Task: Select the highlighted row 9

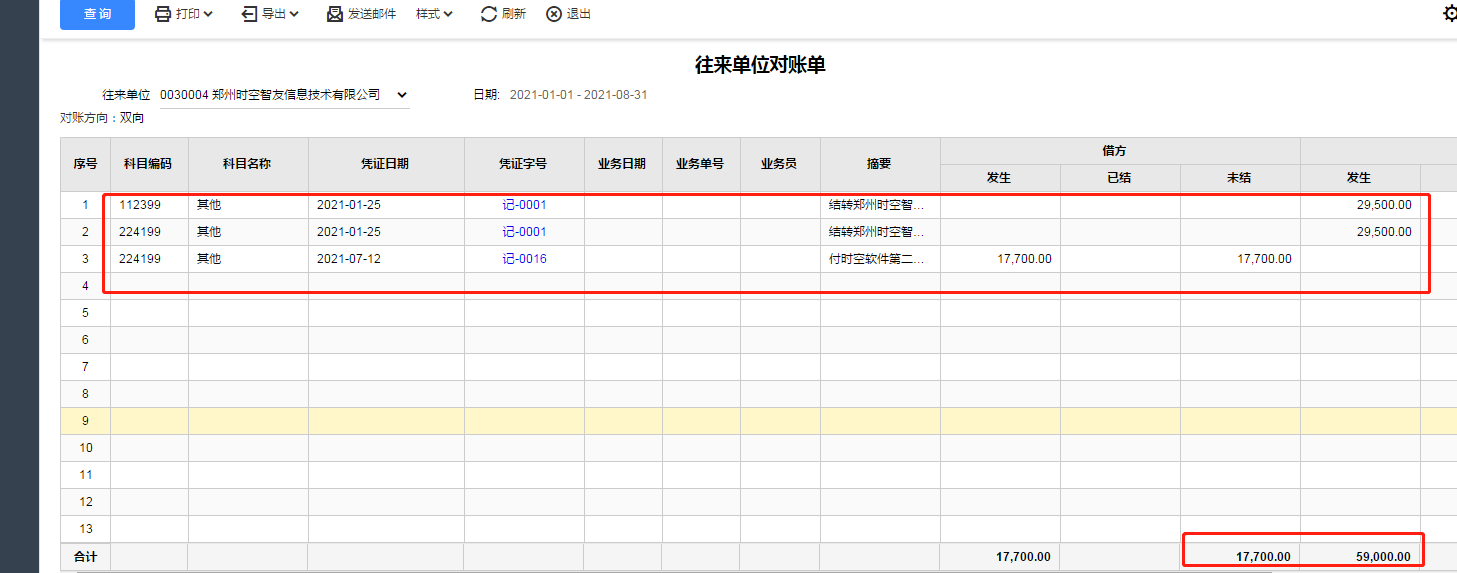Action: pyautogui.click(x=758, y=420)
